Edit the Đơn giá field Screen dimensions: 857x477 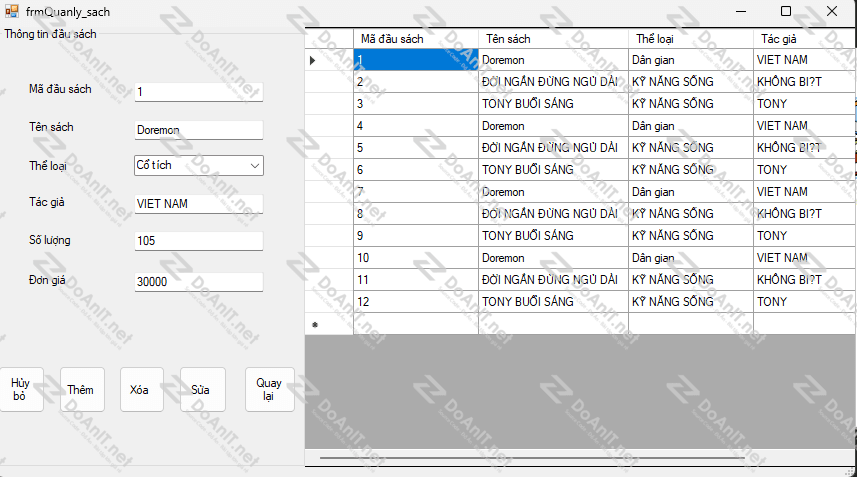(198, 283)
